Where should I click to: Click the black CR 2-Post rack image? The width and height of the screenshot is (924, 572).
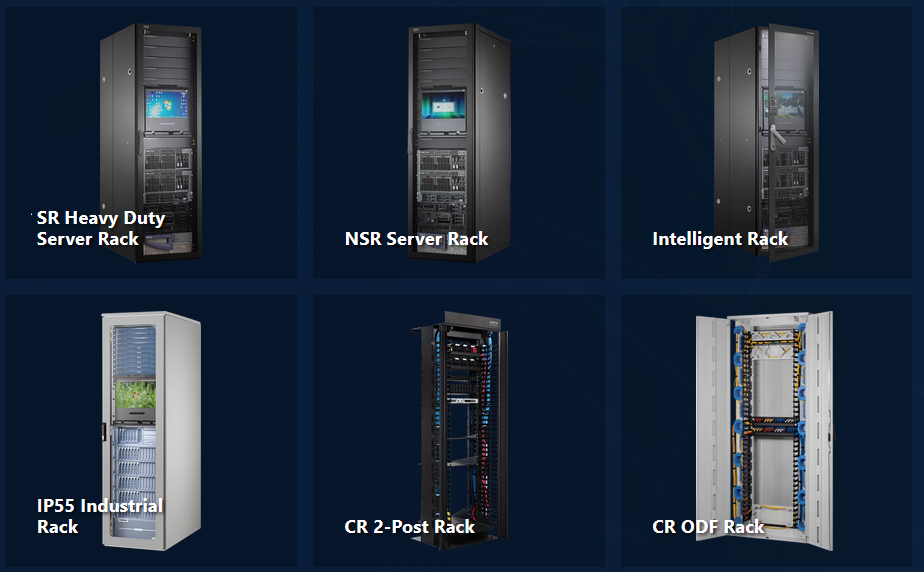pyautogui.click(x=460, y=431)
